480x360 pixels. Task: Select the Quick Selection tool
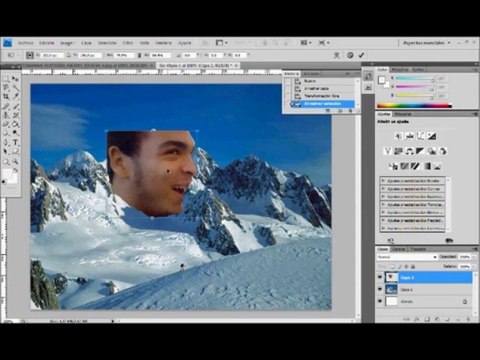tap(15, 88)
